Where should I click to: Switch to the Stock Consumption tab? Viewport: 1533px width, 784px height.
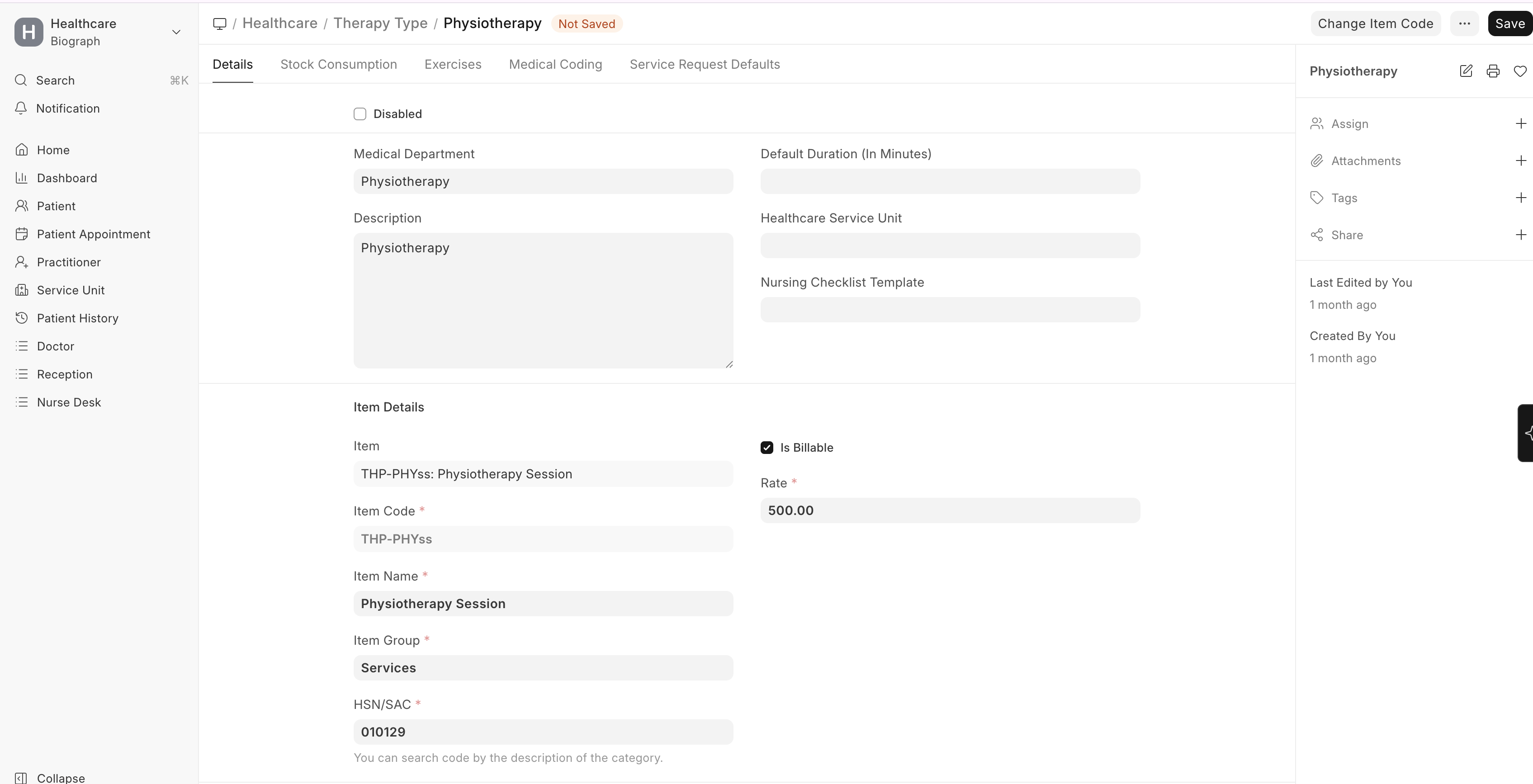pyautogui.click(x=339, y=64)
